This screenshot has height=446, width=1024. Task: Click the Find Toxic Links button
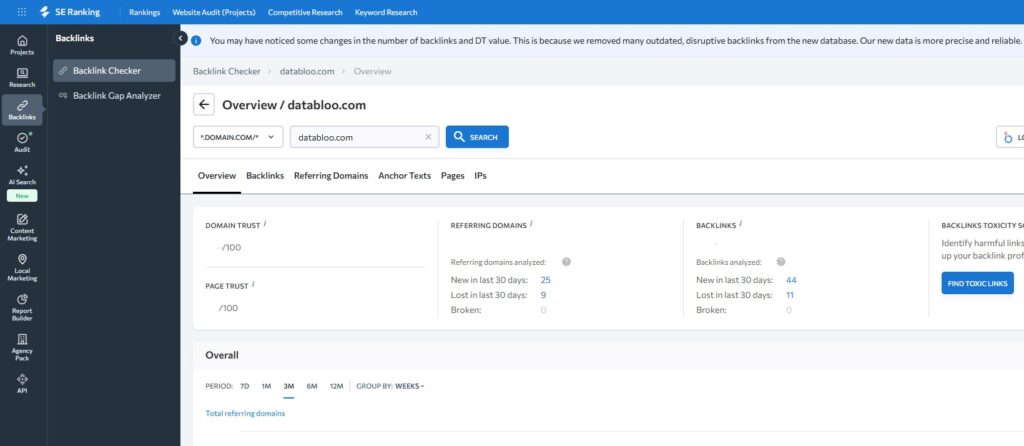(x=978, y=283)
